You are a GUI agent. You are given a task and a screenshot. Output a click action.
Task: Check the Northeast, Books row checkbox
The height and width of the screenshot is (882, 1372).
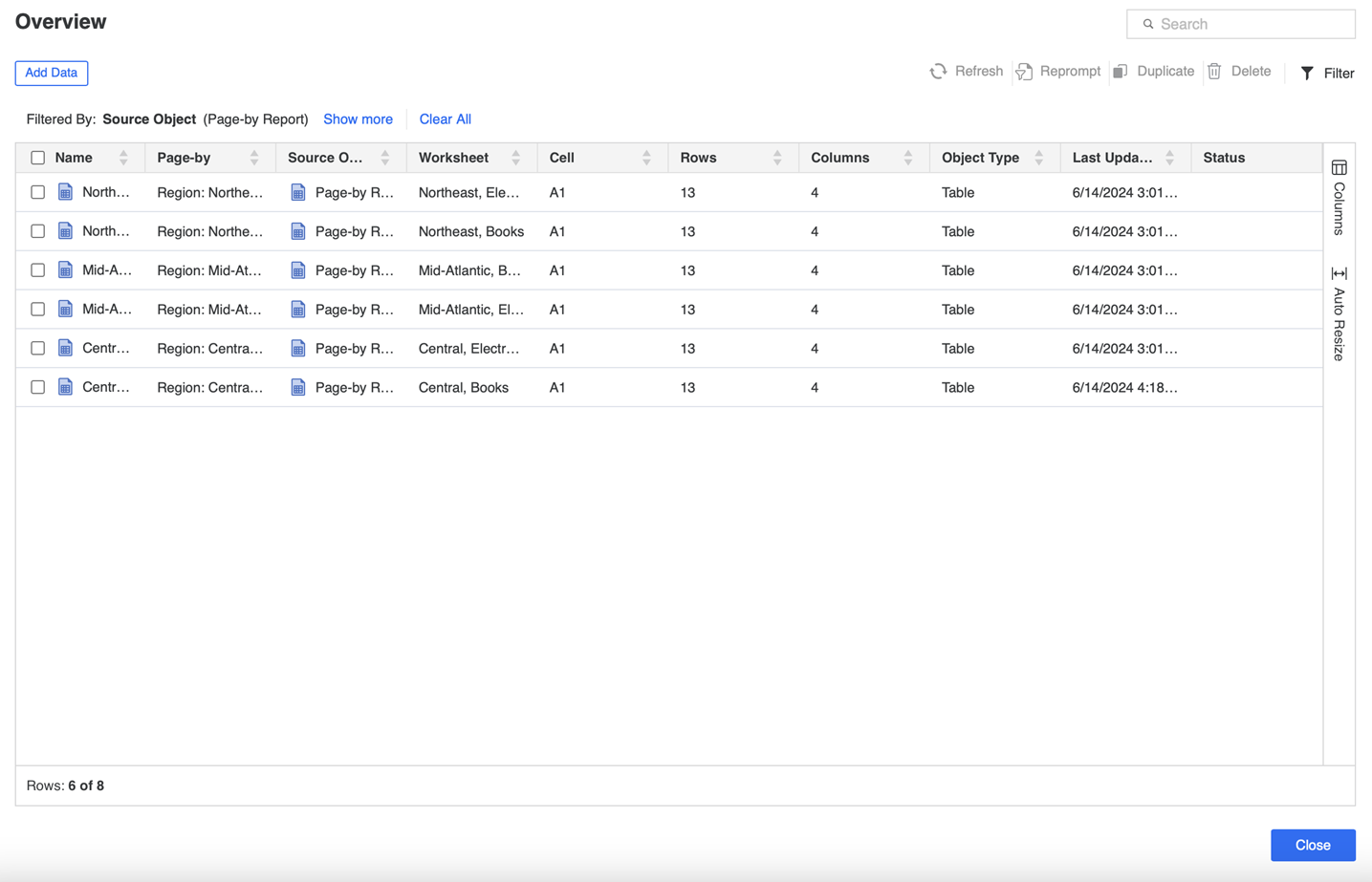(x=38, y=231)
